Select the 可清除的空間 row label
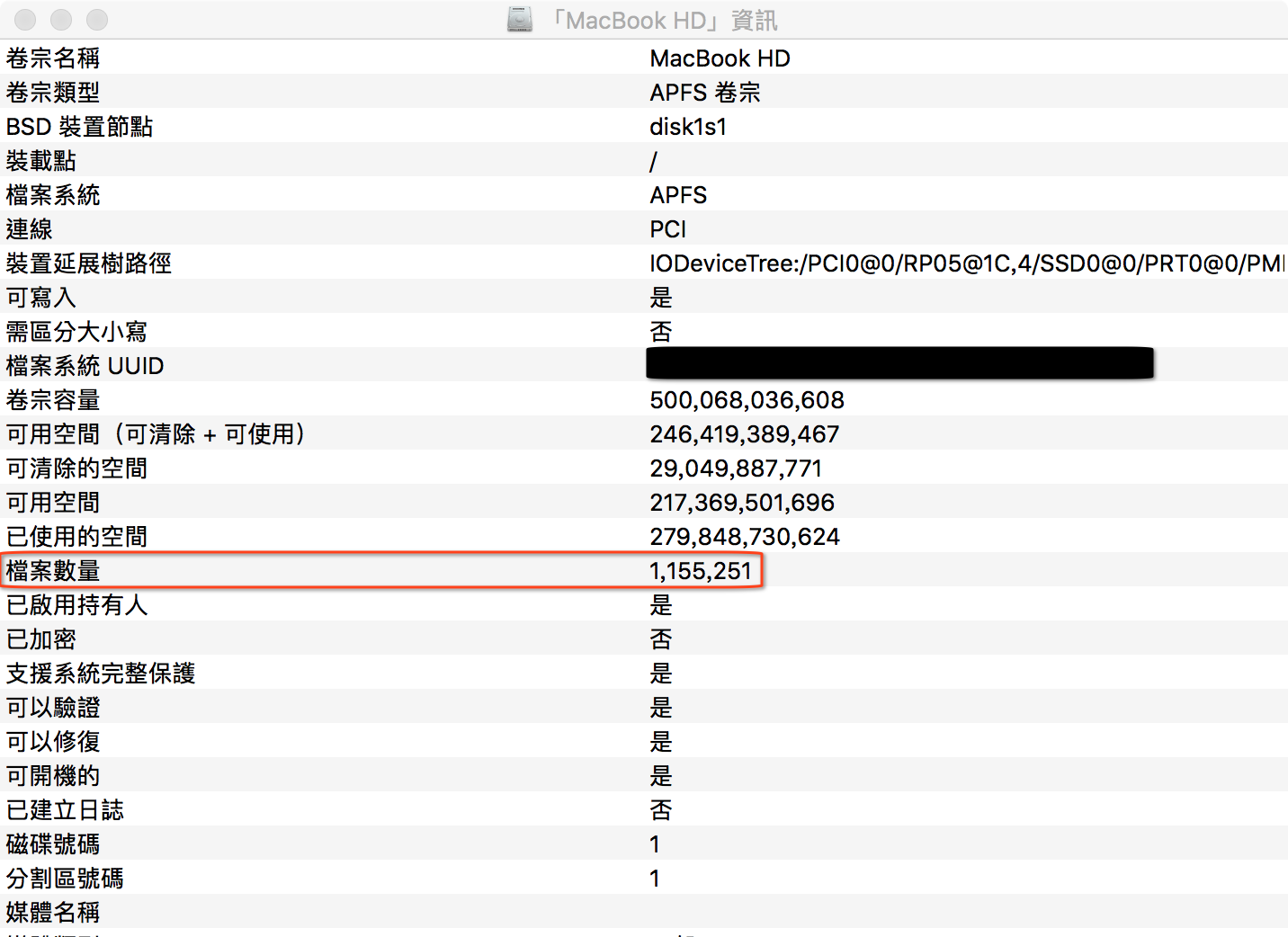1288x937 pixels. (x=76, y=468)
